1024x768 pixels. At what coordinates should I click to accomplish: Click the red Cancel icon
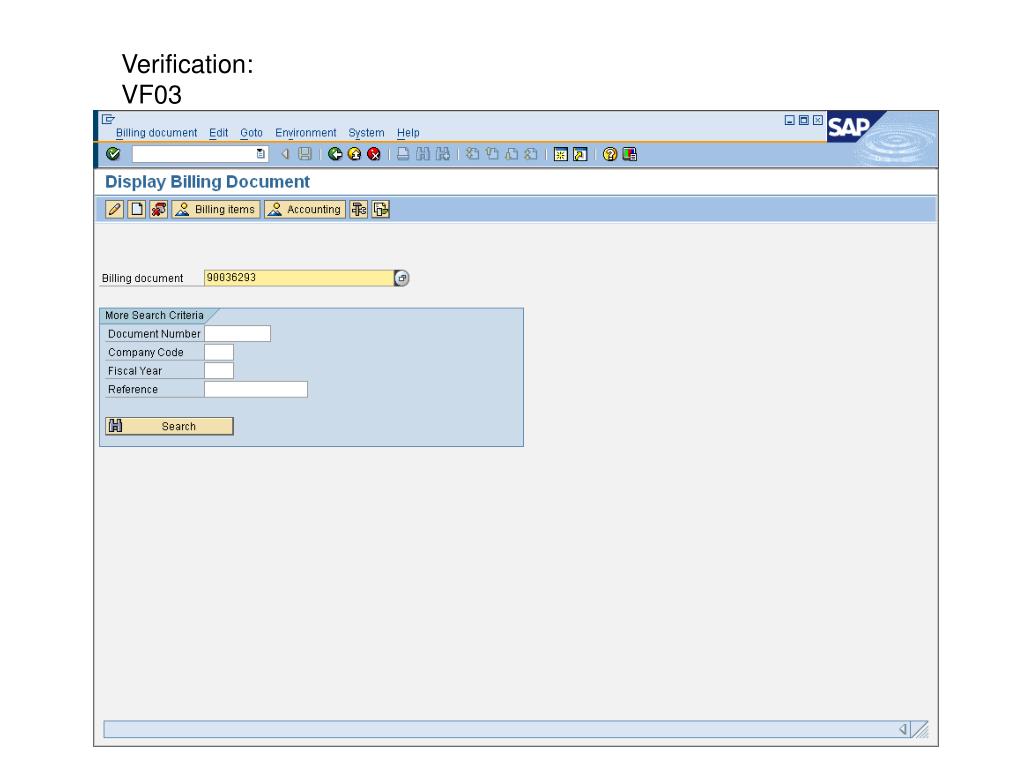pos(374,154)
